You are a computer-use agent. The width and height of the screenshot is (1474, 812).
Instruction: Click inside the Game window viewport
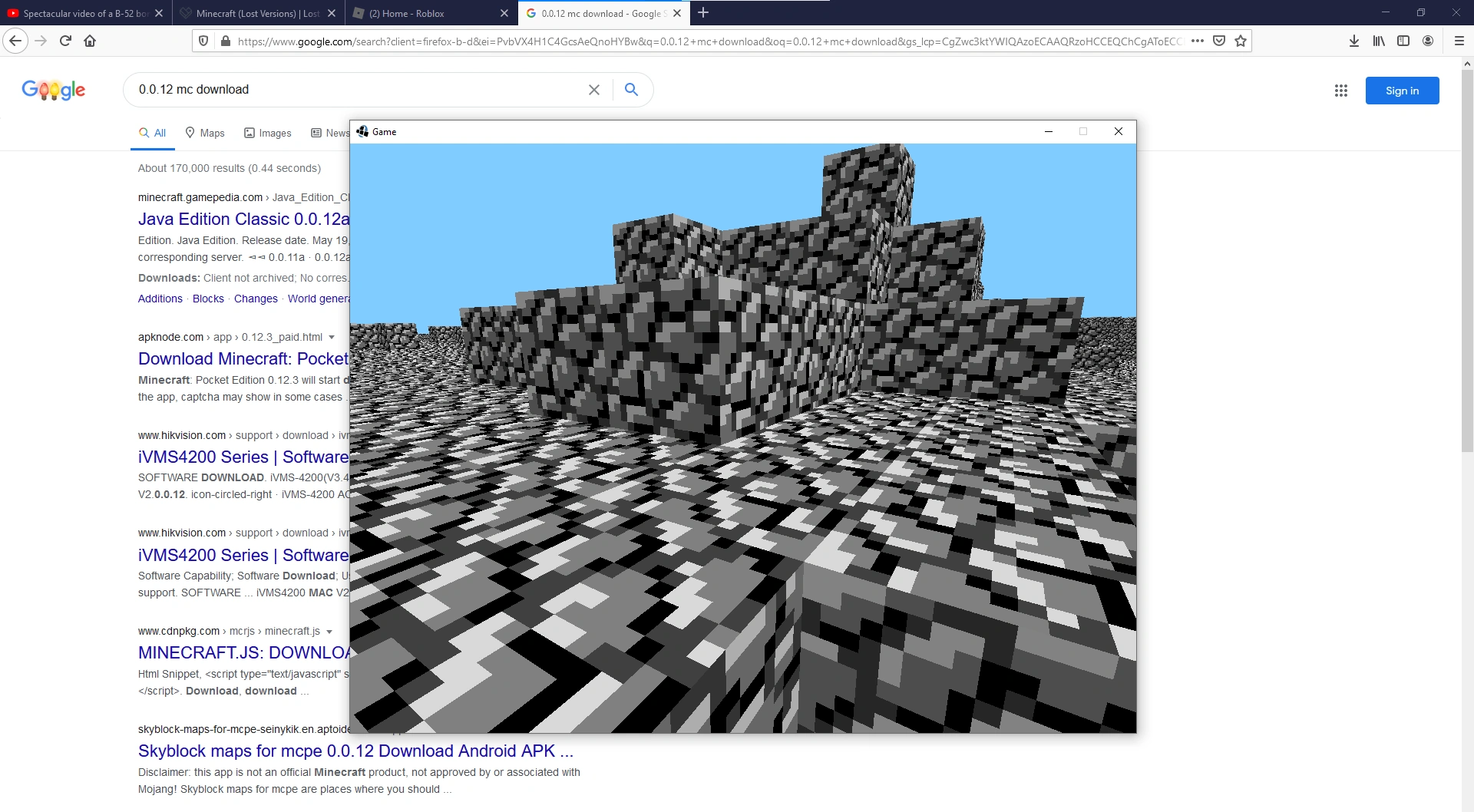click(743, 438)
